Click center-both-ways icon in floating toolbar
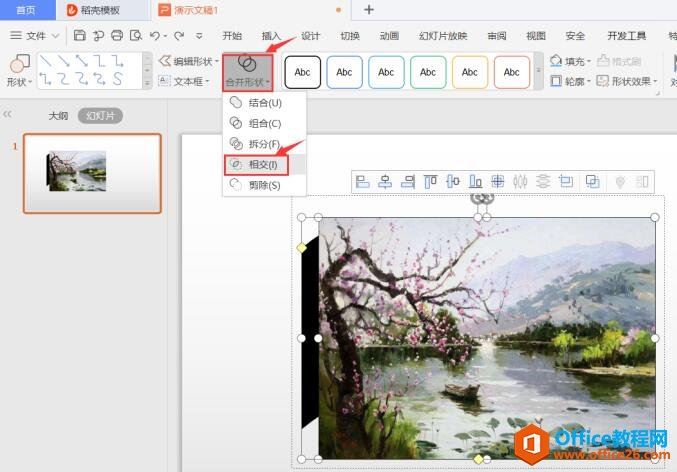 497,182
